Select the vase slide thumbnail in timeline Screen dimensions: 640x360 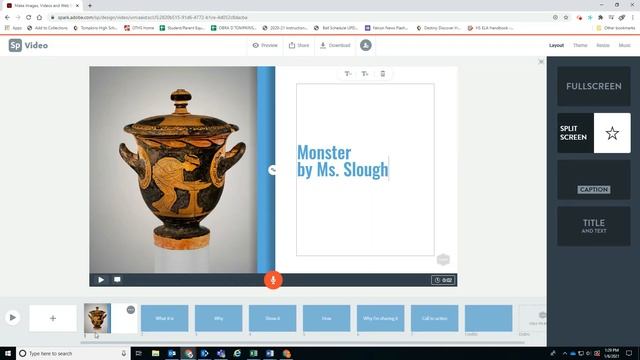tap(97, 318)
